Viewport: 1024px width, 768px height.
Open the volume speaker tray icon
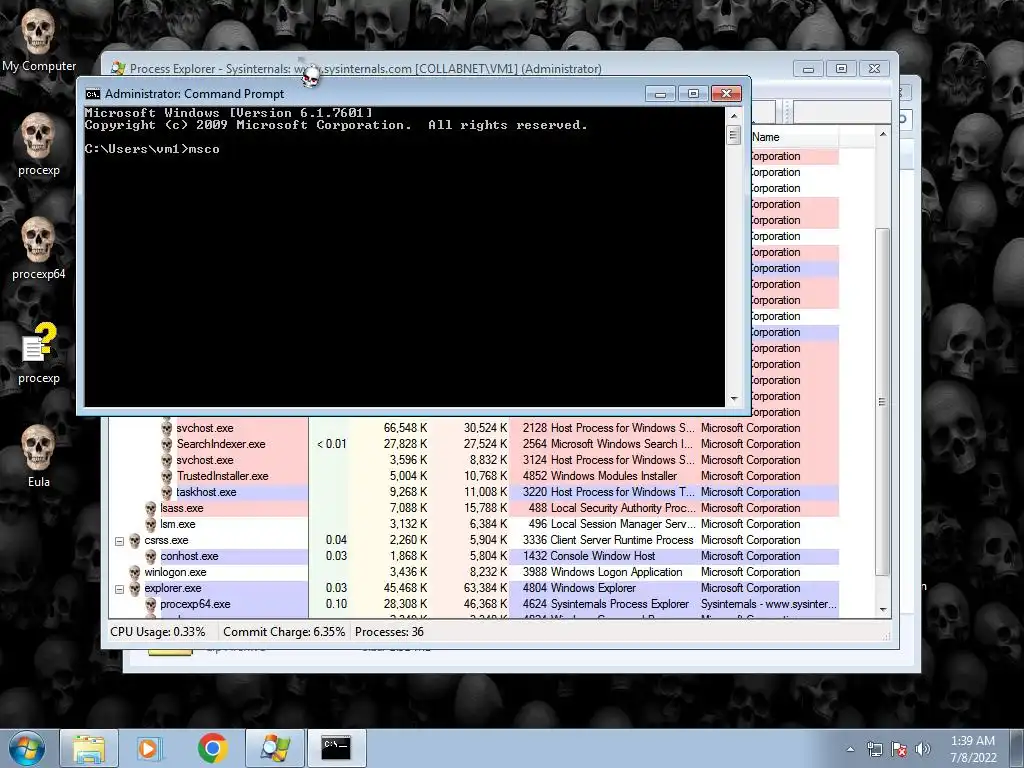click(923, 749)
